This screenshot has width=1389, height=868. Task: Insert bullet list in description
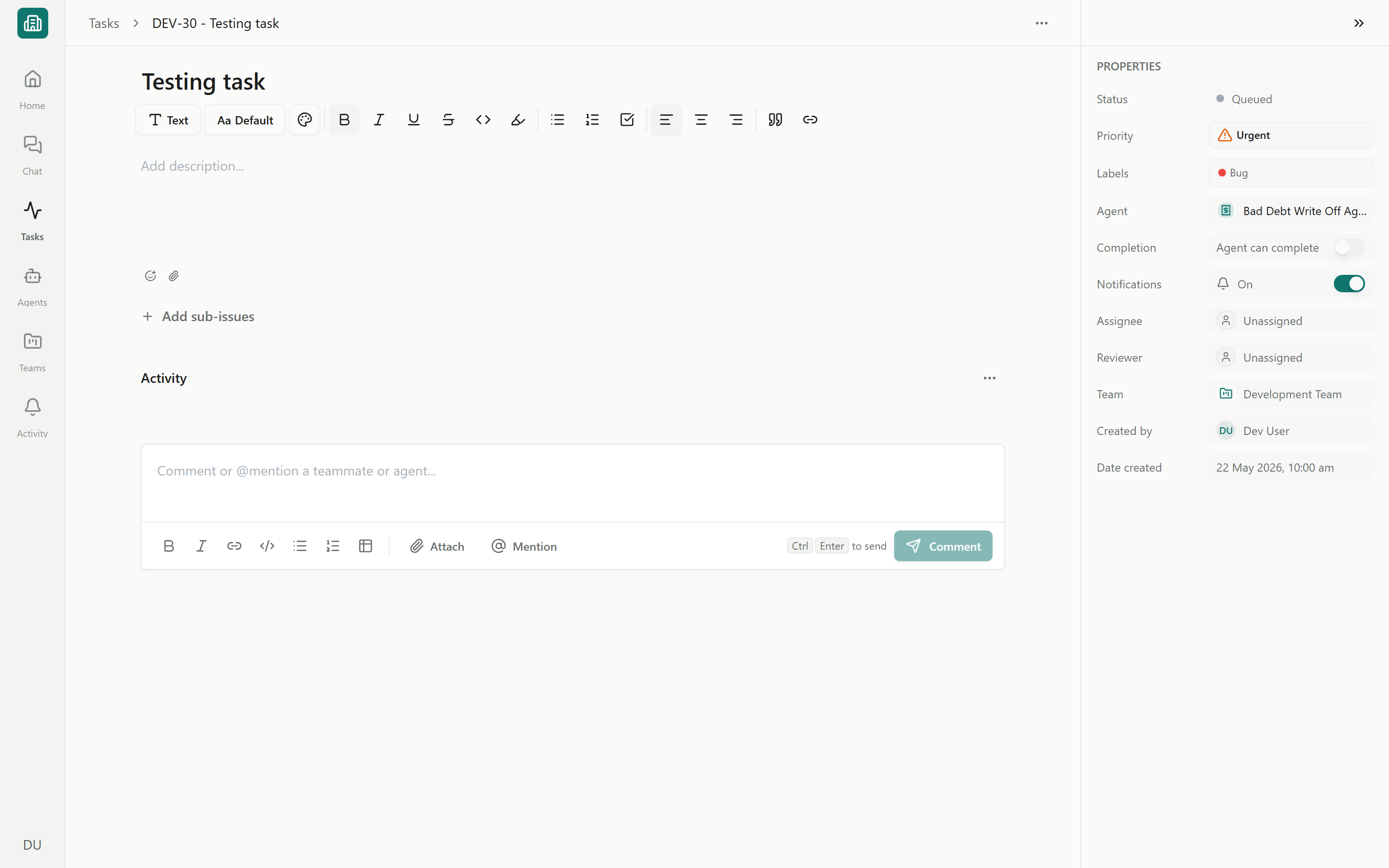pyautogui.click(x=558, y=120)
